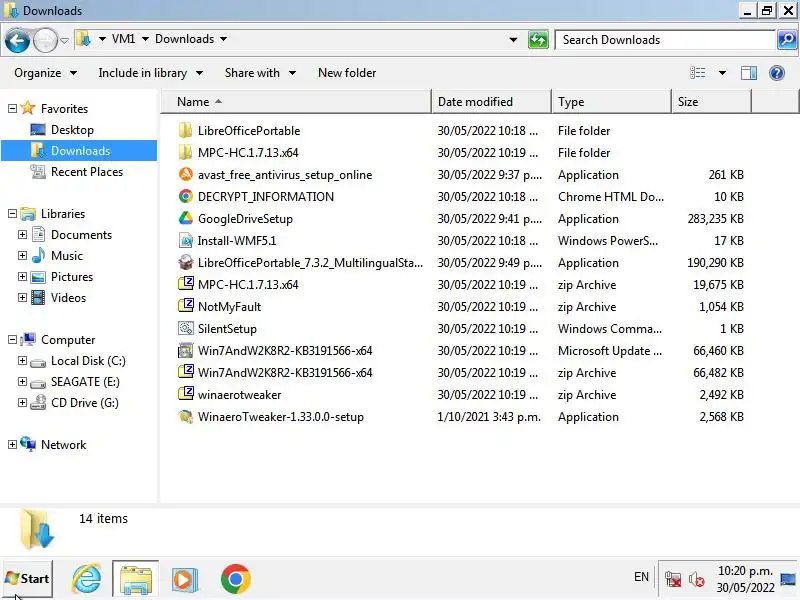Click the search magnifier icon
This screenshot has width=800, height=600.
[787, 40]
